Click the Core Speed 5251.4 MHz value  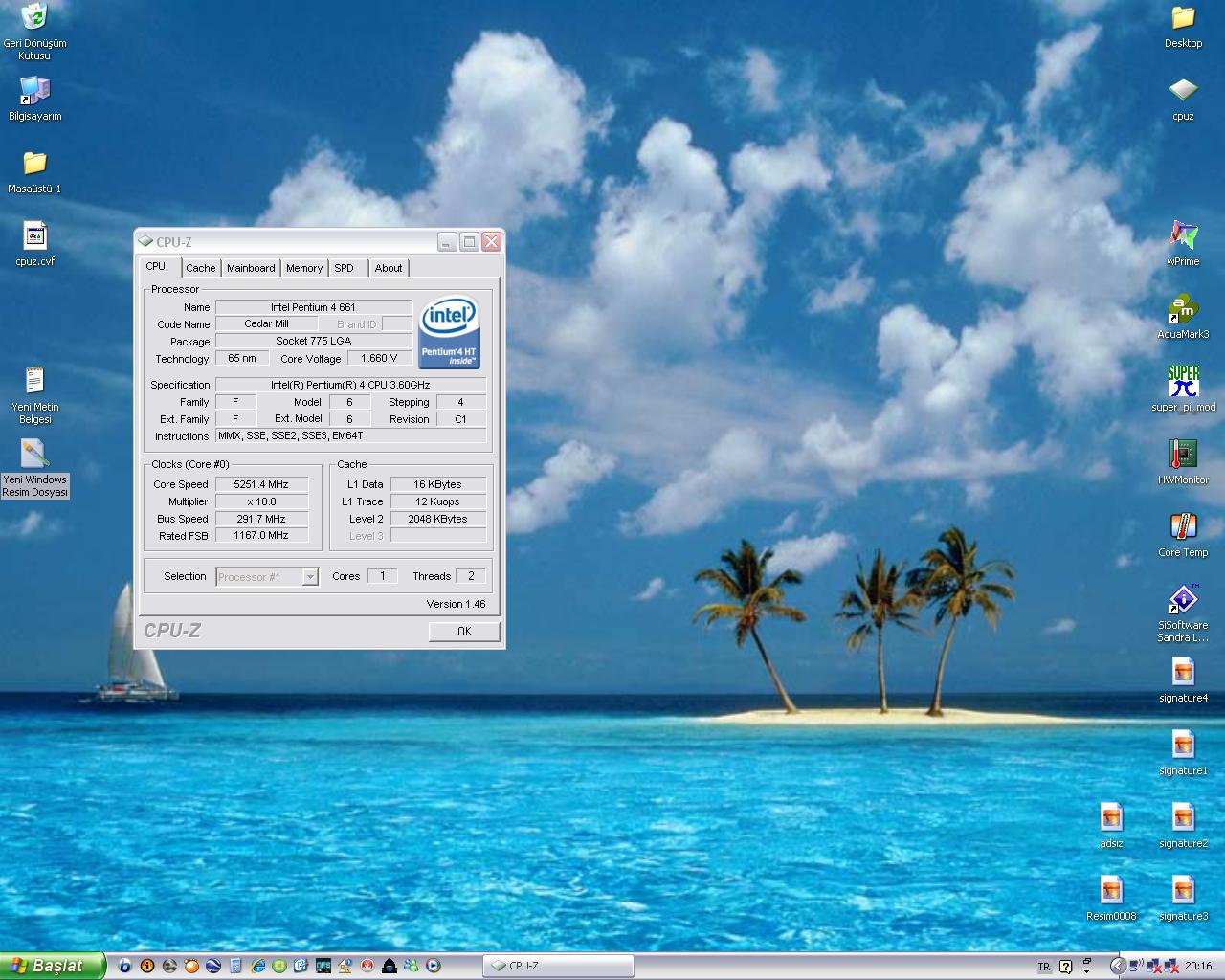pyautogui.click(x=261, y=484)
